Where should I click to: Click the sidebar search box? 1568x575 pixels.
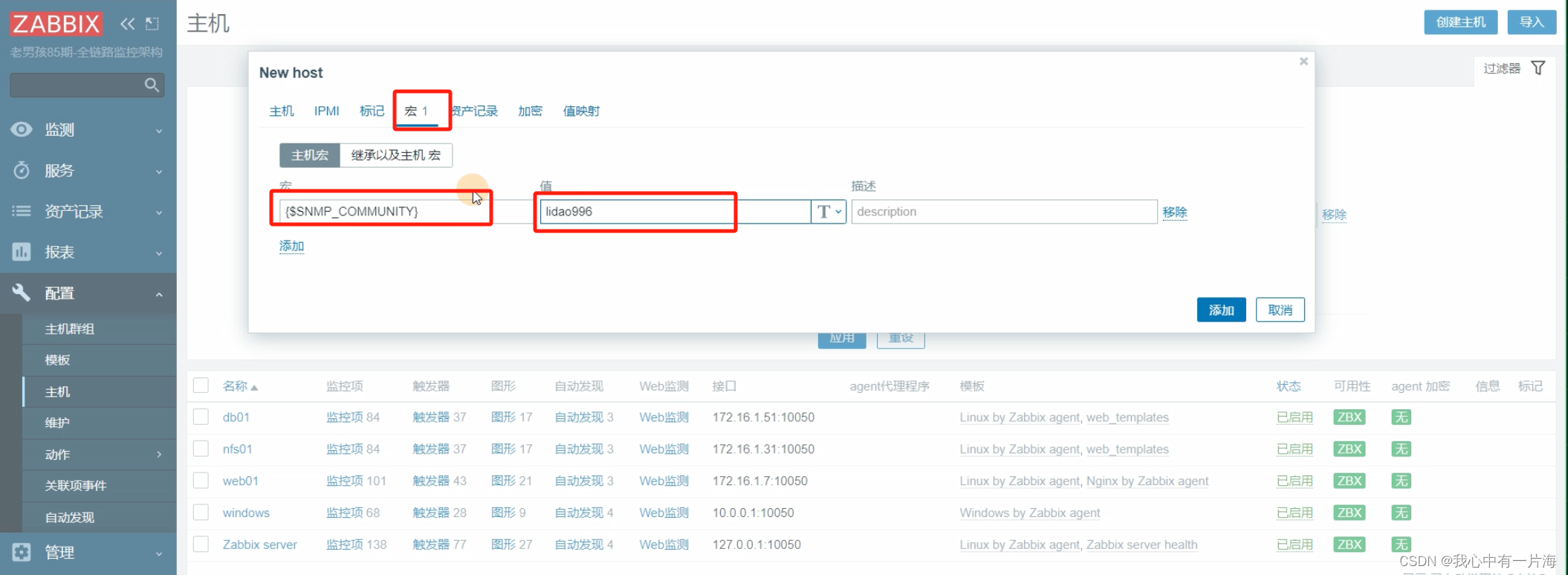(87, 85)
